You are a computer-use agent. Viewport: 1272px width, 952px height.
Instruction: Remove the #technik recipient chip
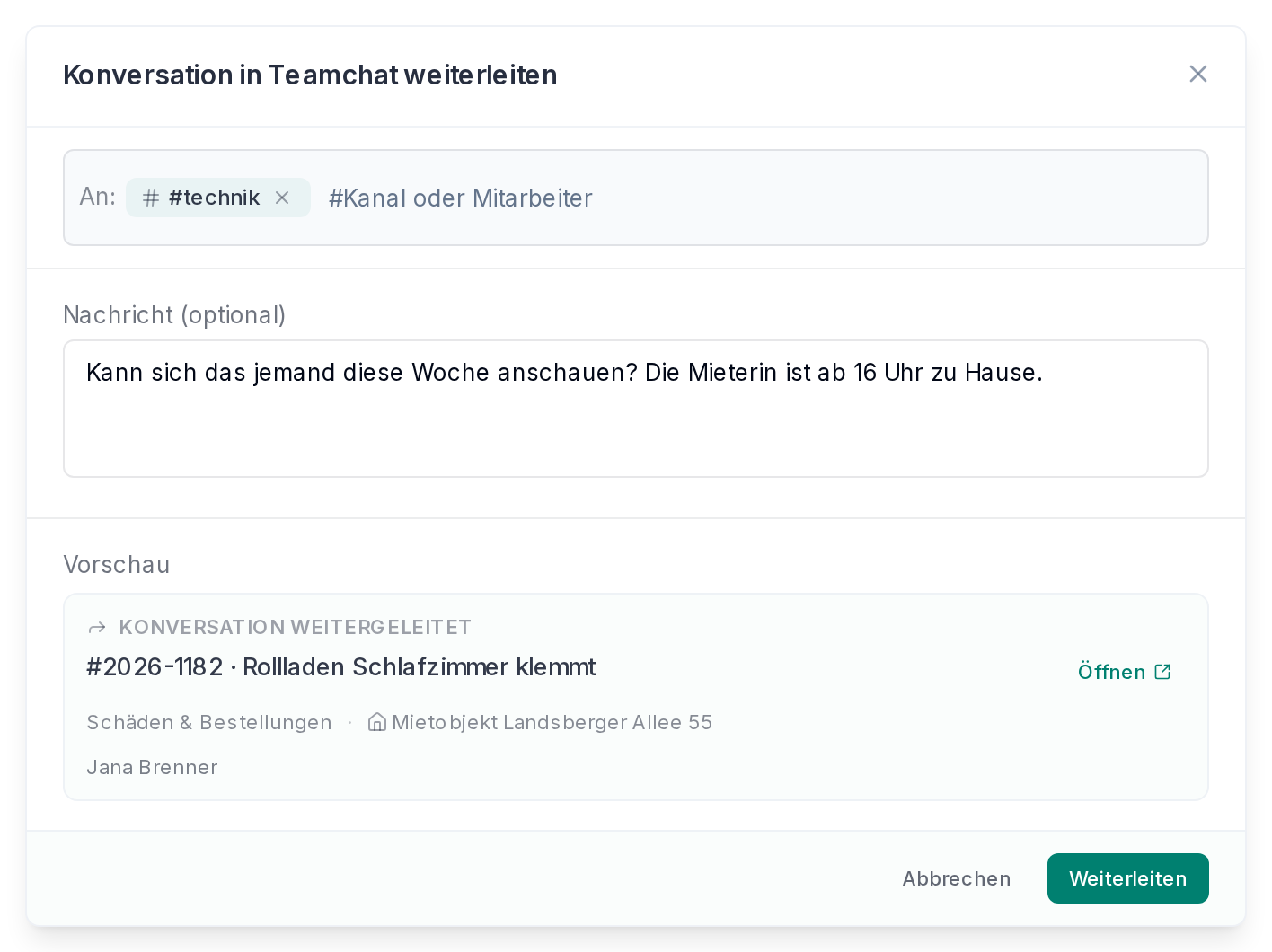pos(282,198)
